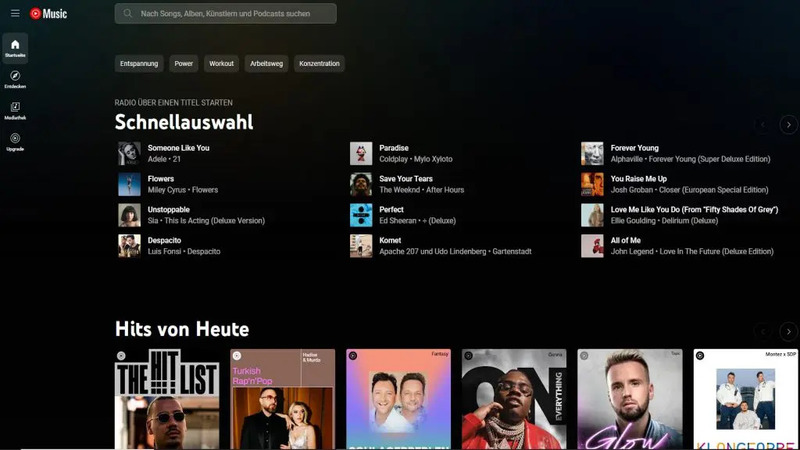
Task: Play Love Me Like You Do cover
Action: pyautogui.click(x=592, y=215)
